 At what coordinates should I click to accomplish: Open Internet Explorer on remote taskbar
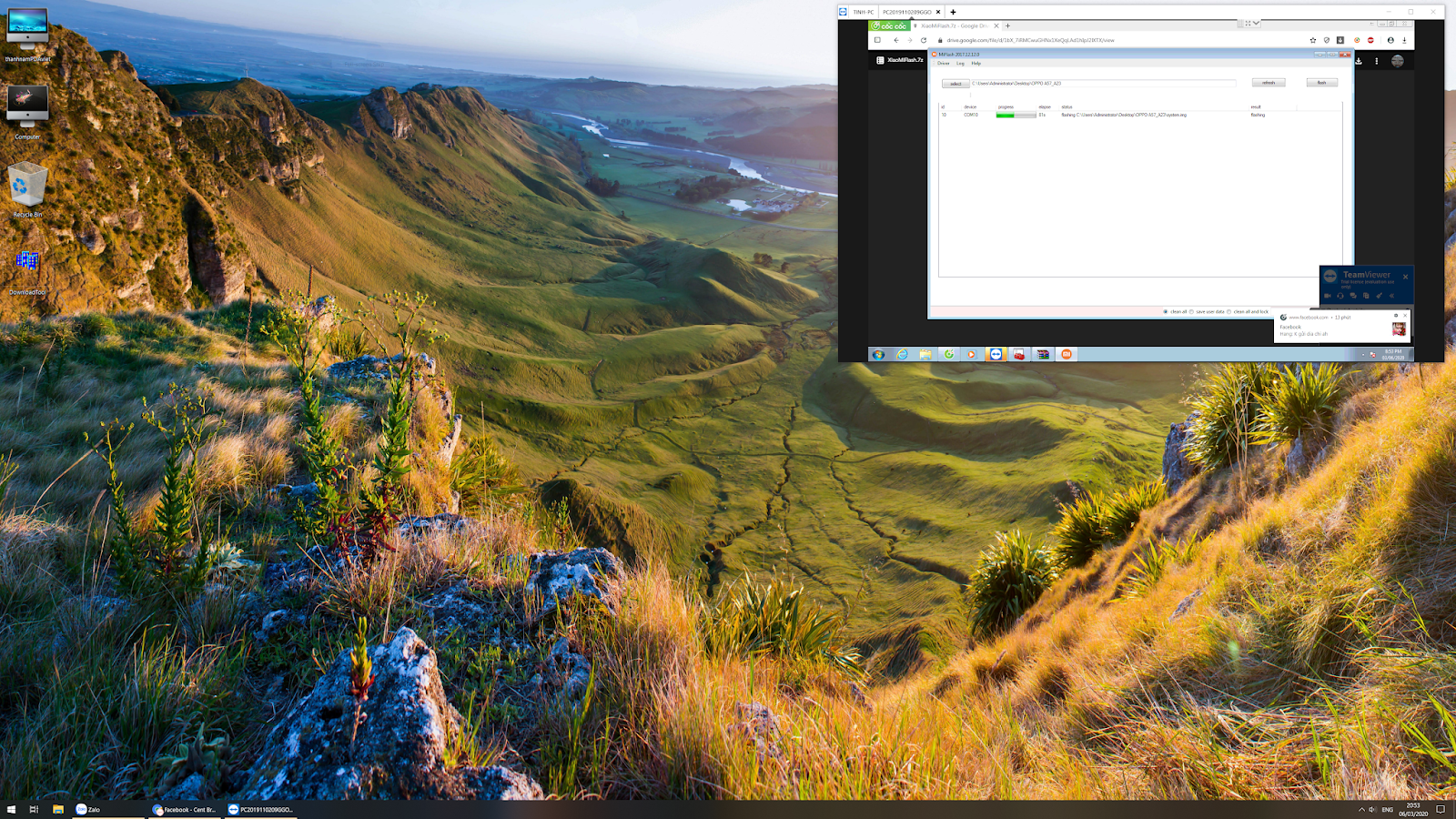click(x=902, y=354)
